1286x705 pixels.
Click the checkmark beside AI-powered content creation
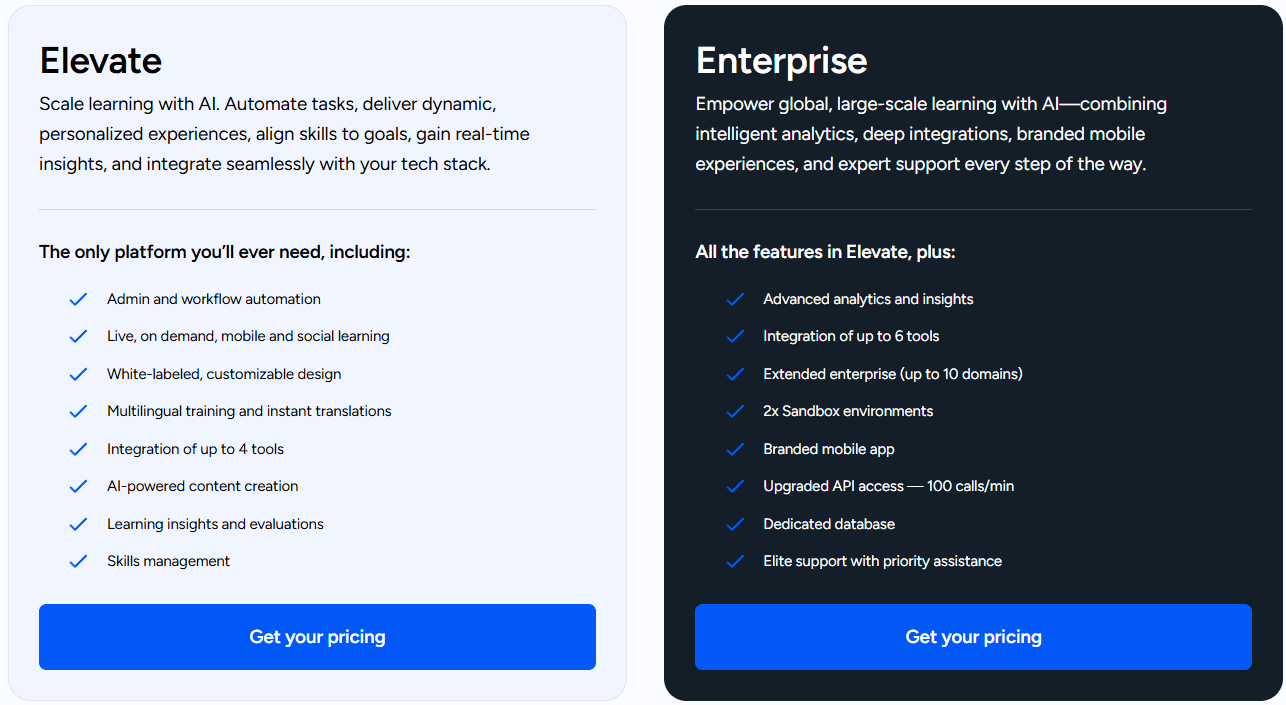(78, 486)
